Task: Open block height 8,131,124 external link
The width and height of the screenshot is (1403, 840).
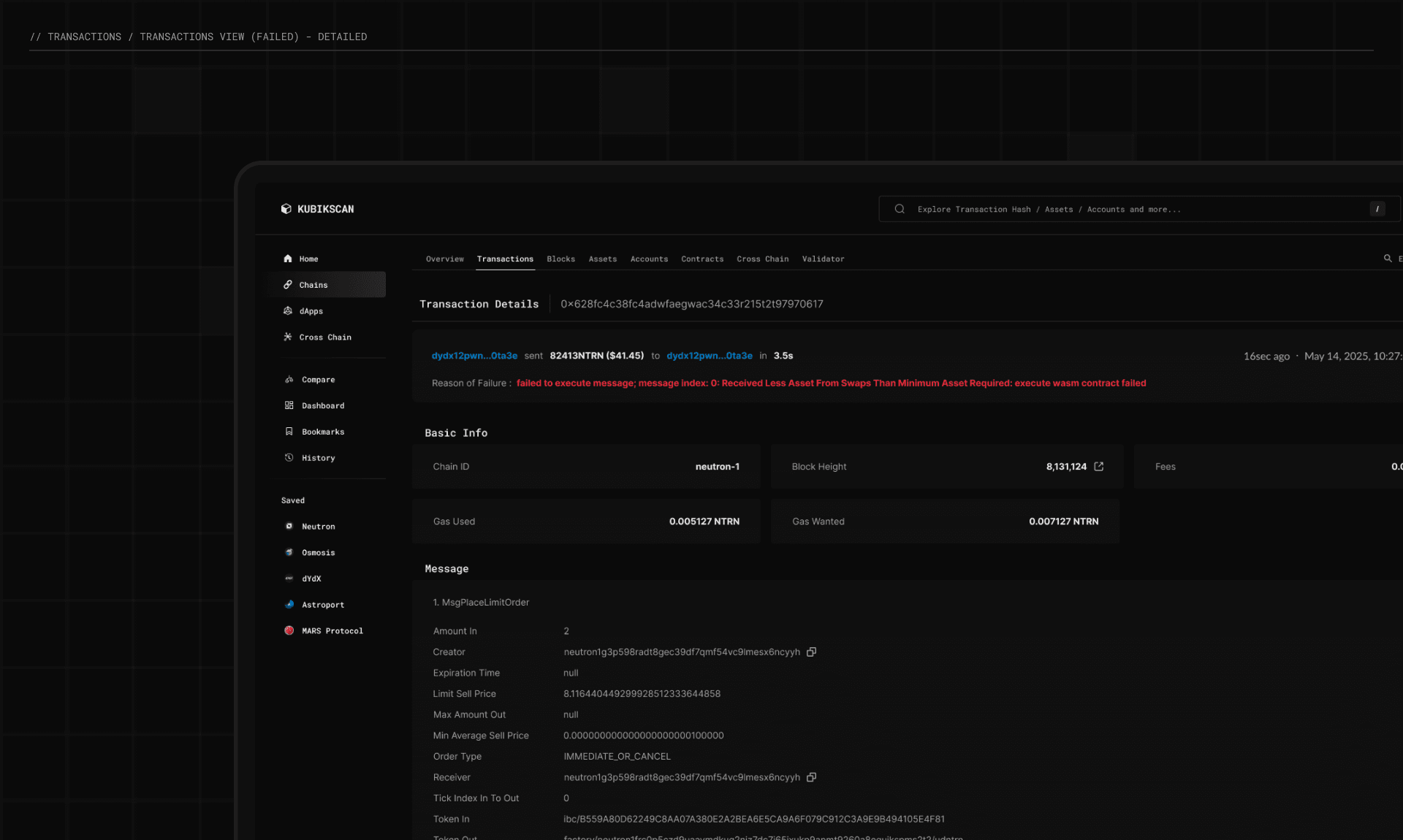Action: [x=1098, y=467]
